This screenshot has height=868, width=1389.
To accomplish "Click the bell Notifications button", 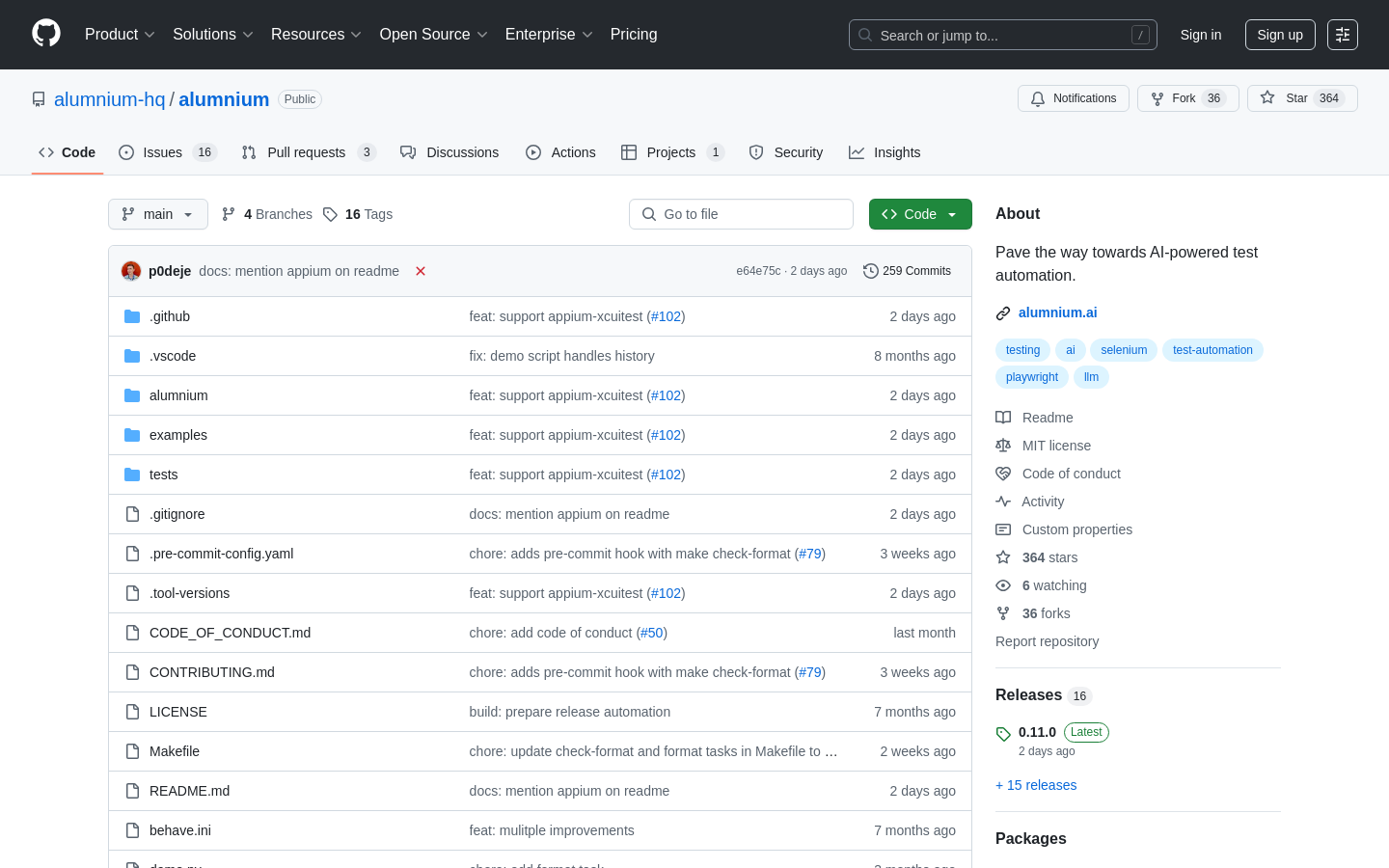I will (x=1073, y=98).
